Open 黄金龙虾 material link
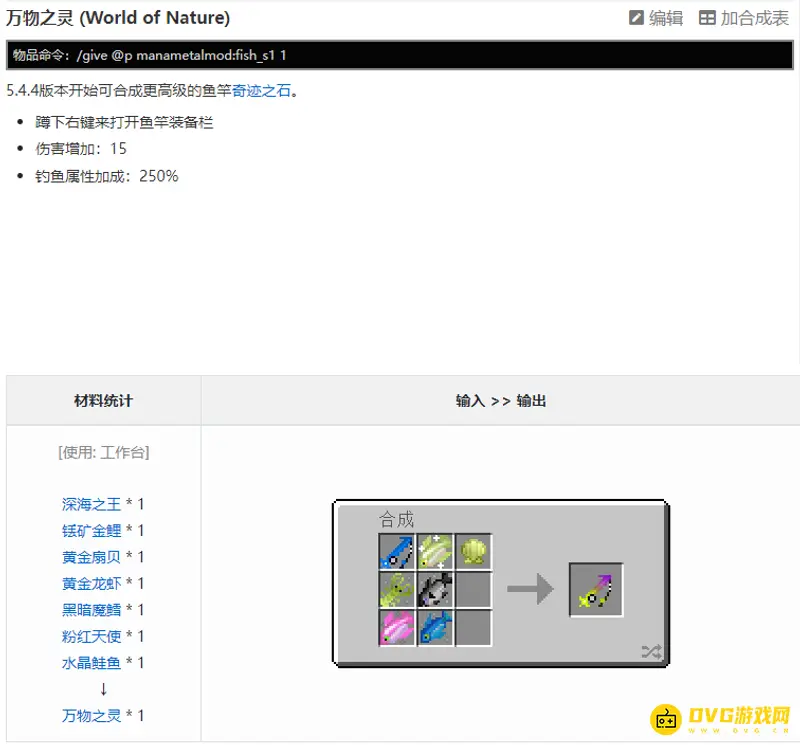The height and width of the screenshot is (745, 800). coord(91,583)
